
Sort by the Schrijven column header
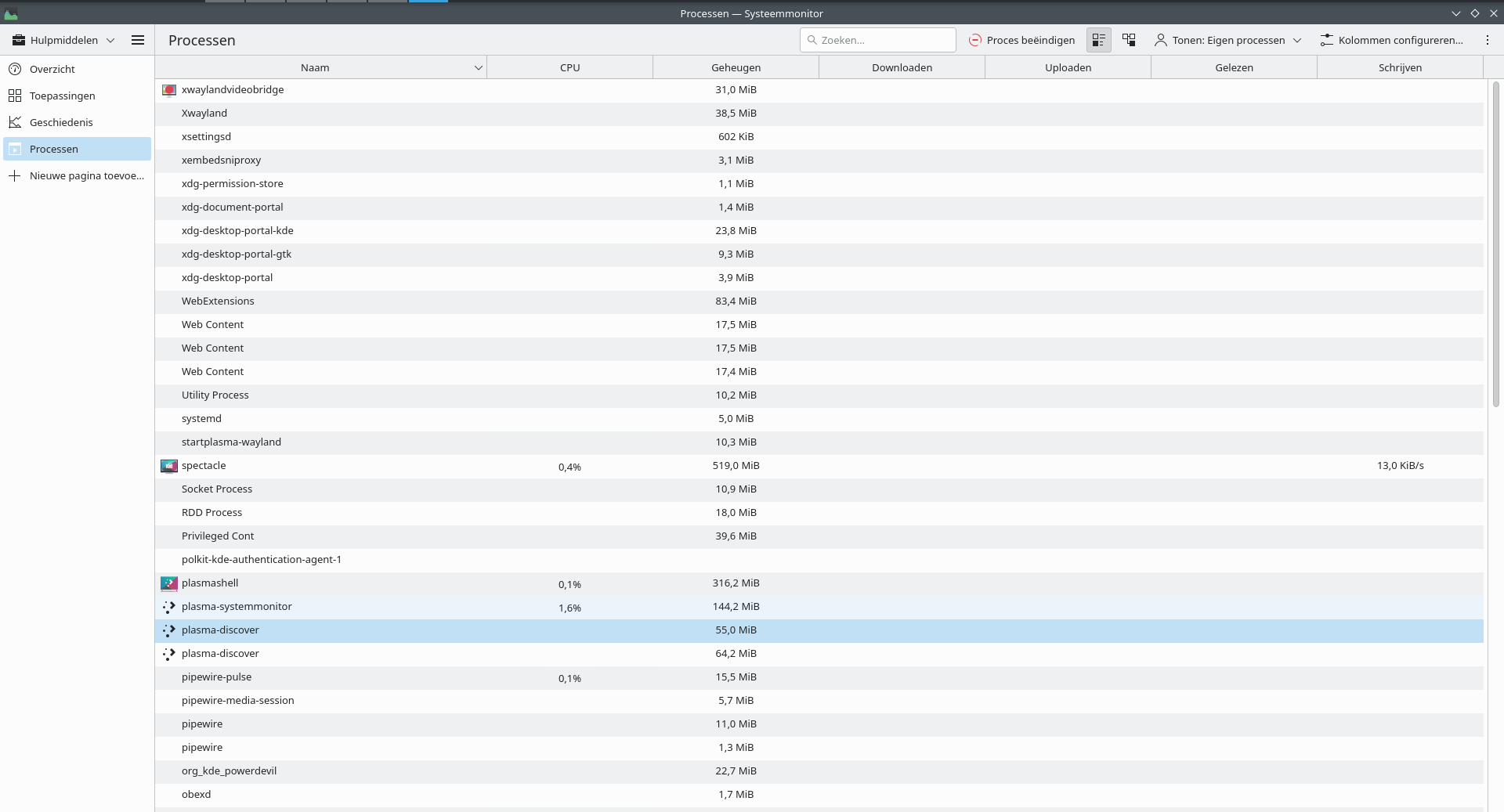[1400, 67]
